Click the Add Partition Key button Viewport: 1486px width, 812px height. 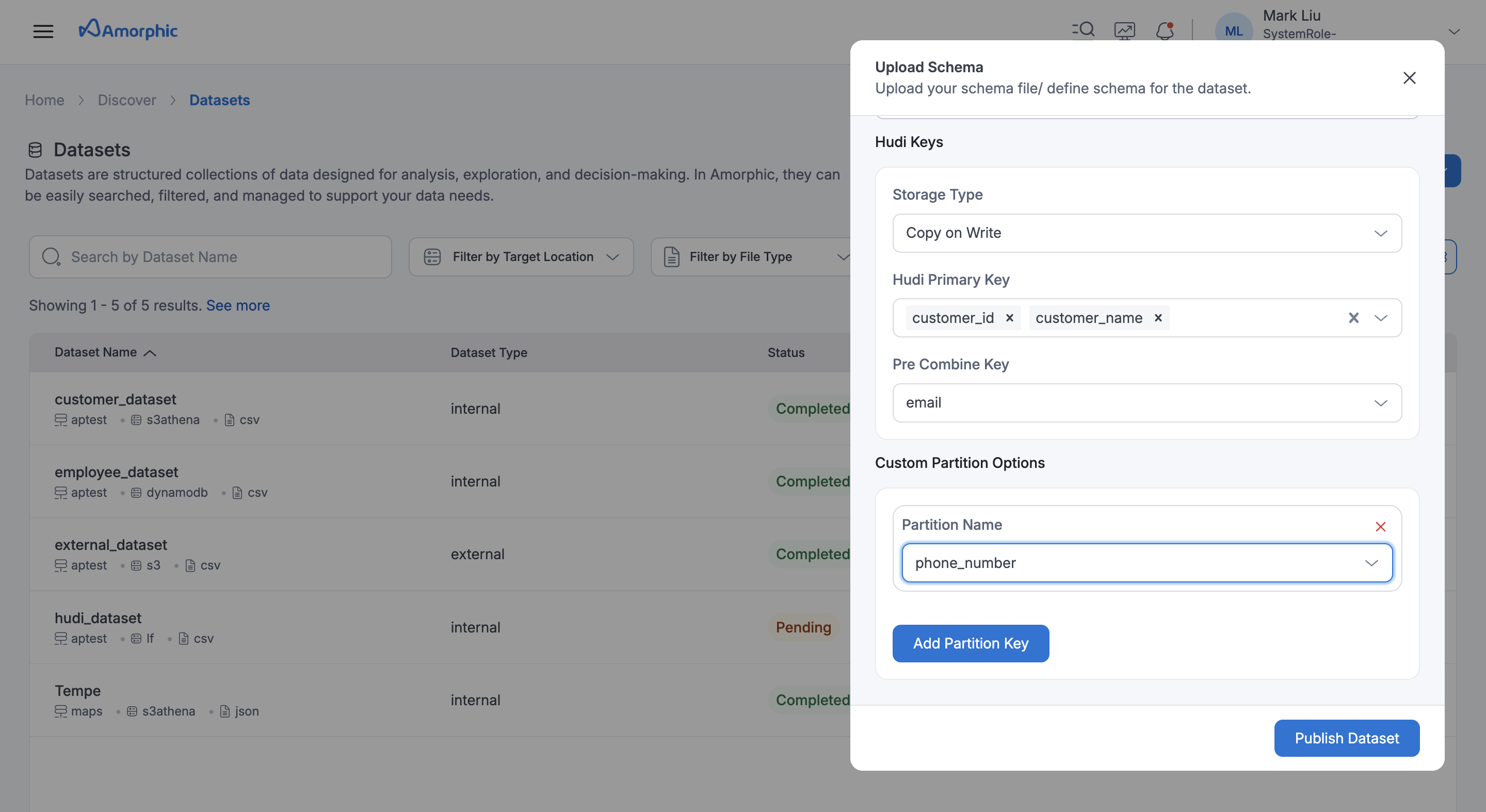(970, 643)
